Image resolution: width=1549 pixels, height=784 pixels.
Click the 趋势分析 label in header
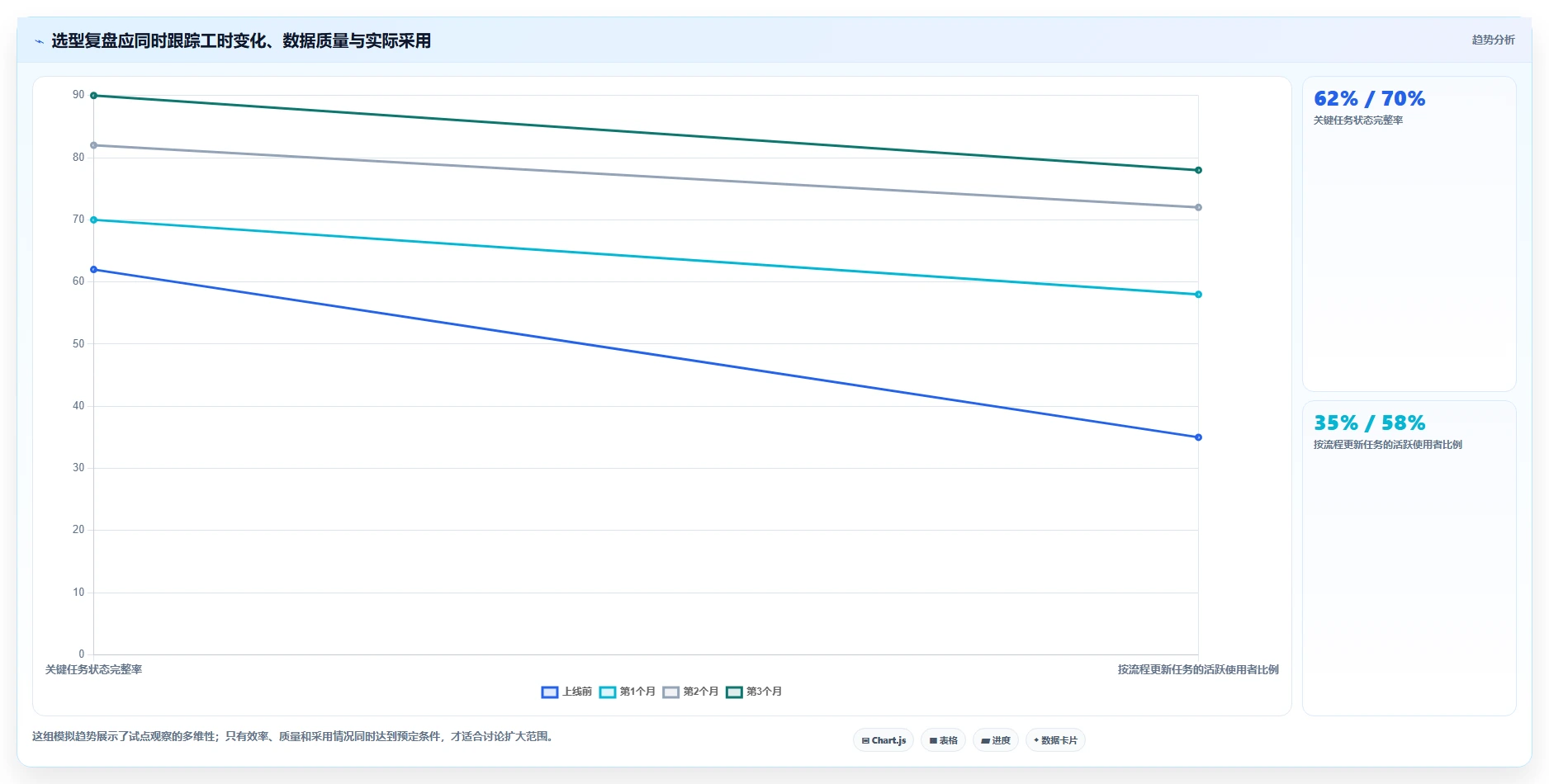pos(1493,40)
